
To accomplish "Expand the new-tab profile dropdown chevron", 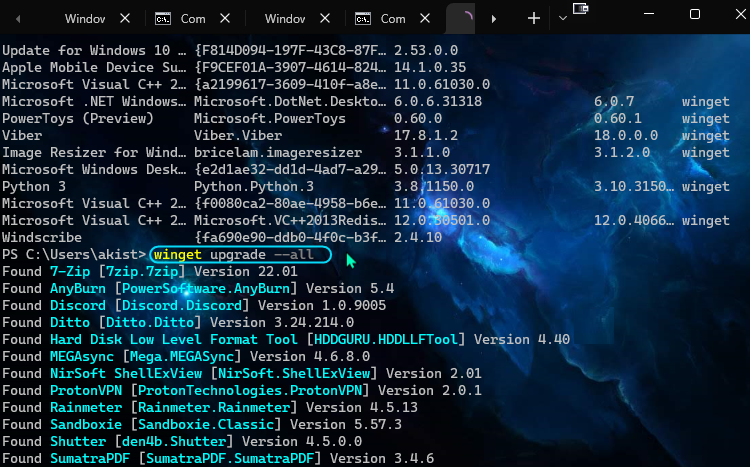I will (x=562, y=19).
